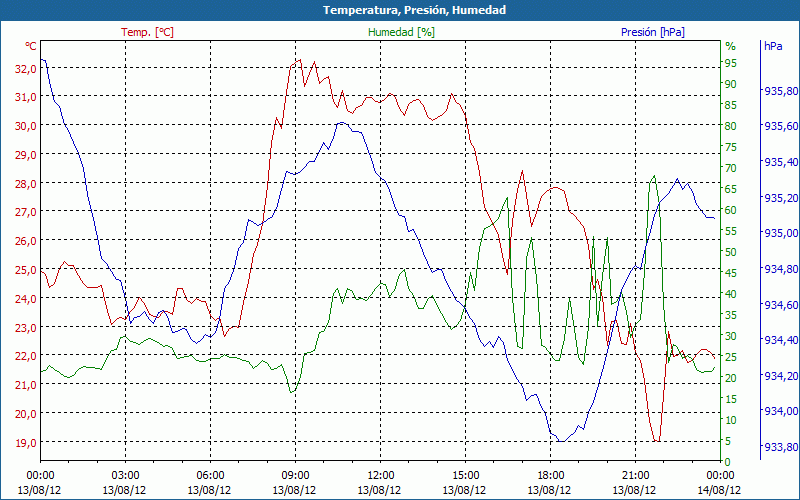Click the '30' humidity axis value
The height and width of the screenshot is (500, 800).
coord(731,336)
